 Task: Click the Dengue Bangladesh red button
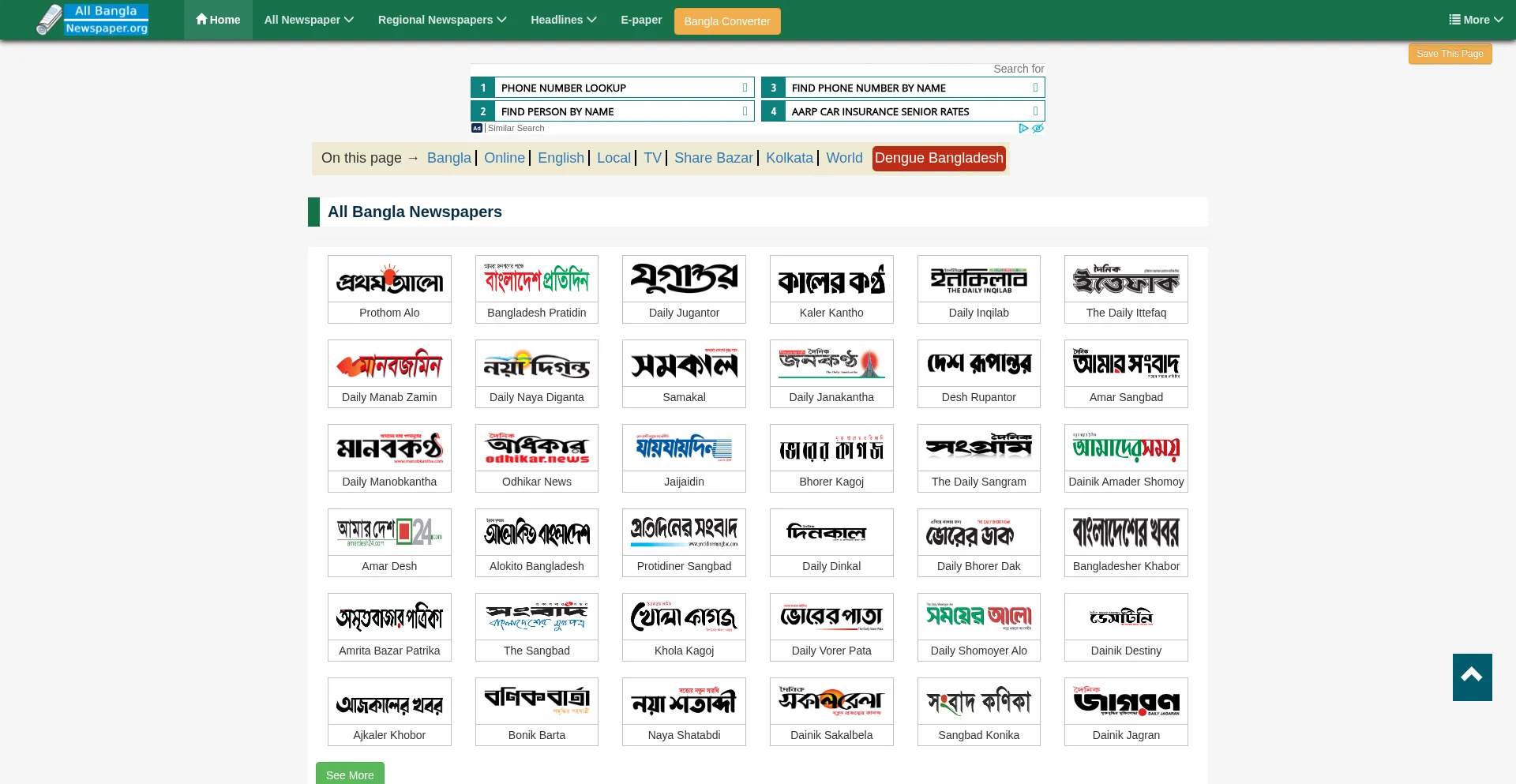coord(939,158)
